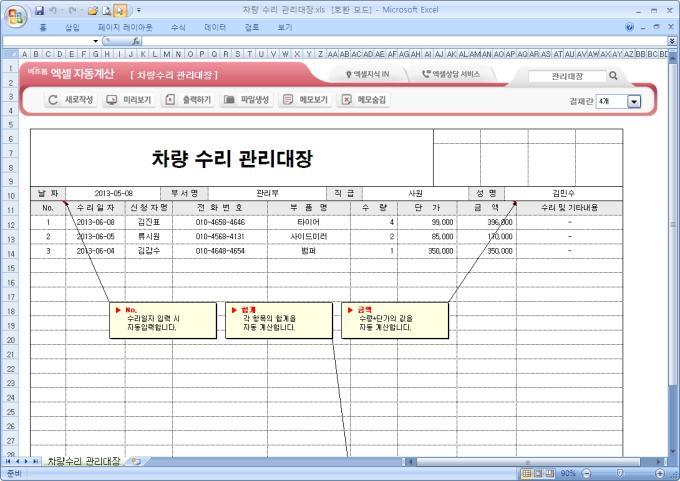Select unit price cell 99,000
The image size is (680, 481).
coord(427,222)
